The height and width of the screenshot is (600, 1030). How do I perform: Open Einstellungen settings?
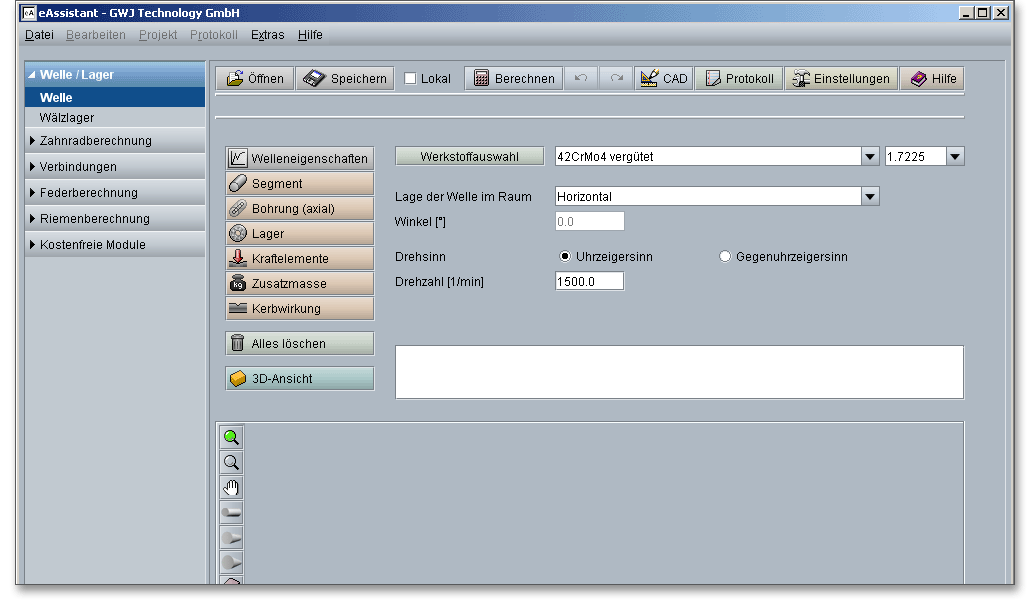coord(840,79)
